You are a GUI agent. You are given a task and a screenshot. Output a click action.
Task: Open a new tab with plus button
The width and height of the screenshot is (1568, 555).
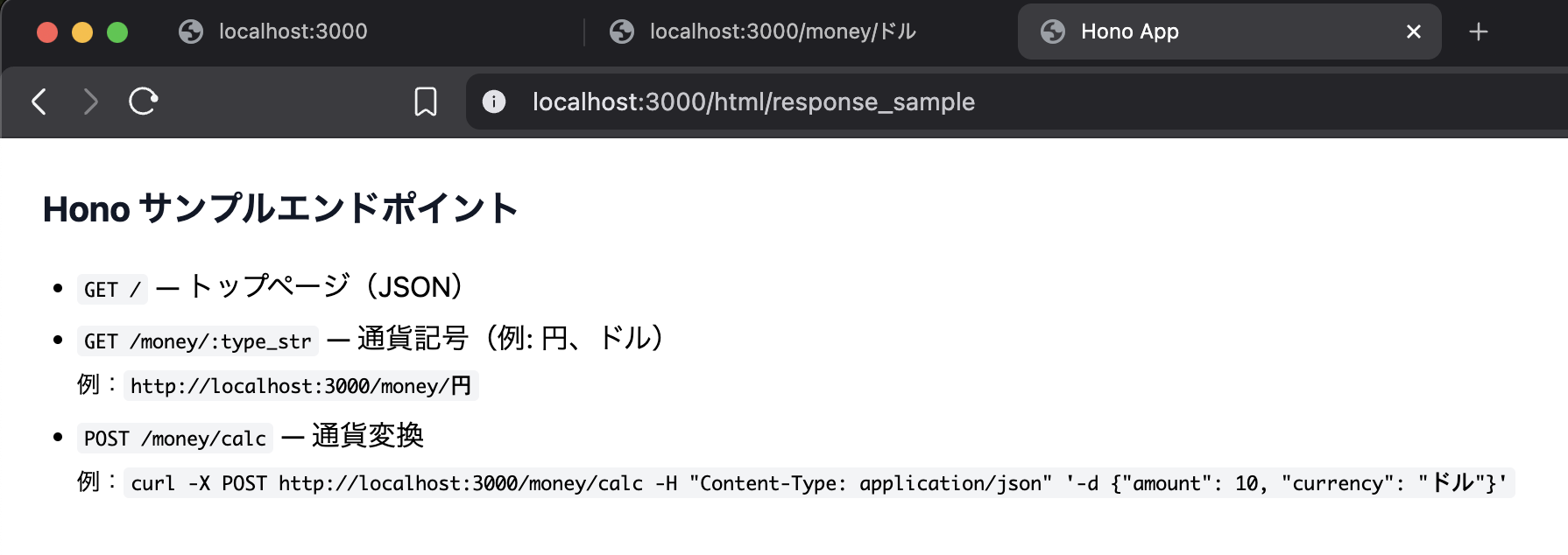tap(1478, 32)
